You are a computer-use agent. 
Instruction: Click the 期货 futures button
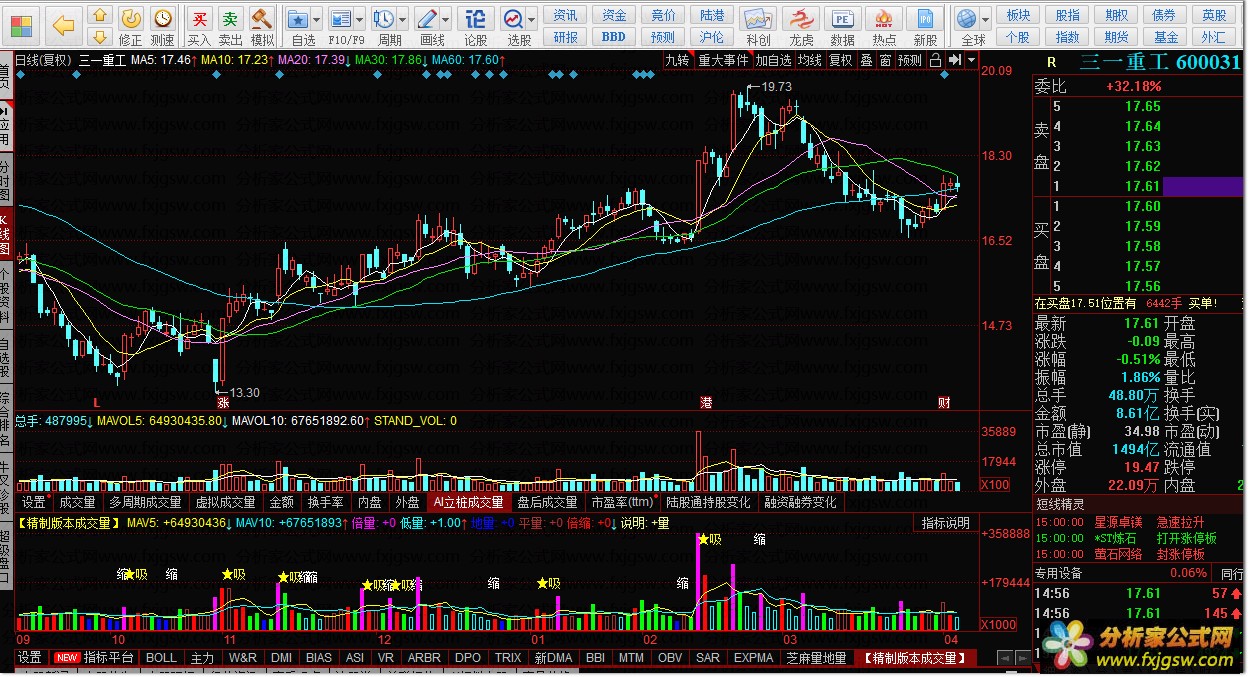click(1116, 37)
